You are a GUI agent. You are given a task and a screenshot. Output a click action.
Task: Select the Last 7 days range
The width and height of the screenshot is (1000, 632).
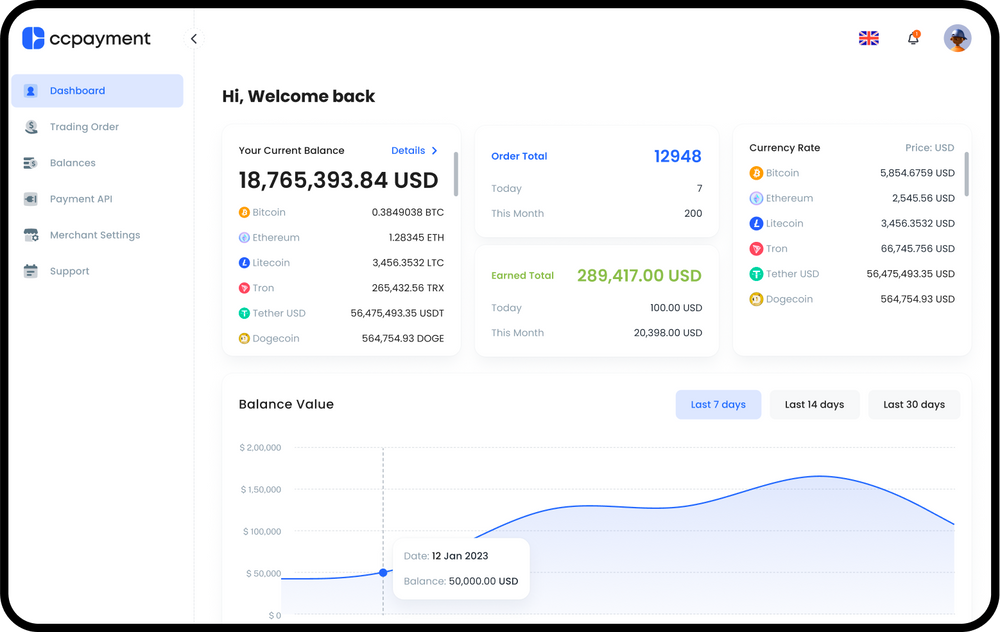[x=718, y=404]
